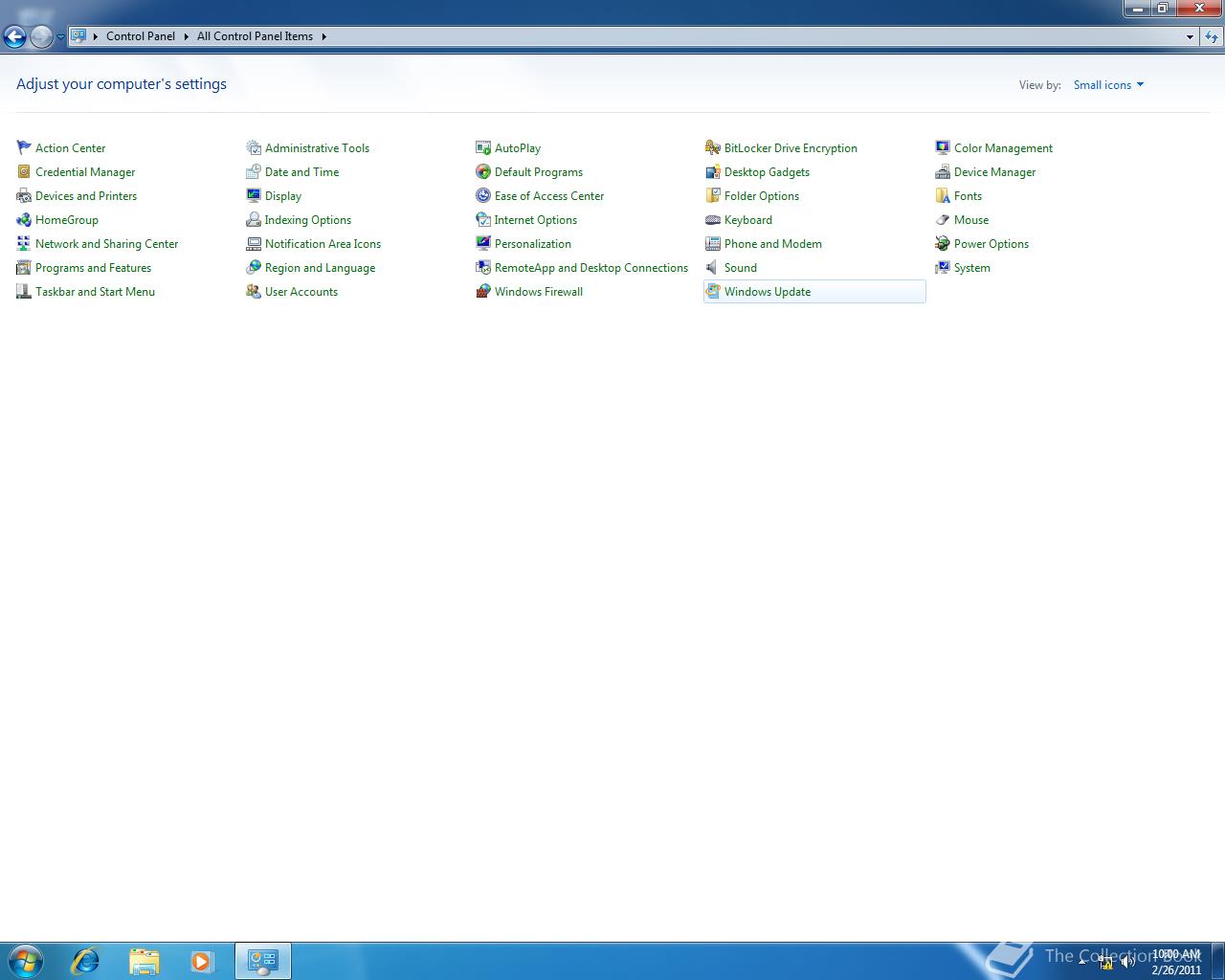Image resolution: width=1225 pixels, height=980 pixels.
Task: Click the Administrative Tools gear icon
Action: click(x=254, y=147)
